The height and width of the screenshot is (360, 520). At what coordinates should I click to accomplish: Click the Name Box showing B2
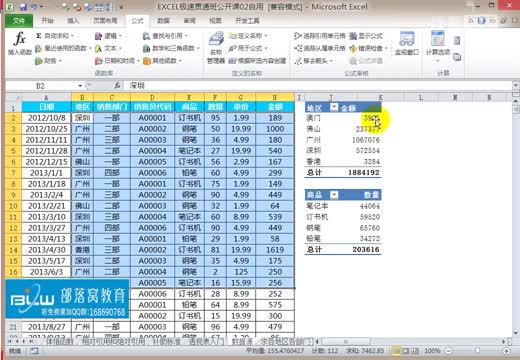[40, 86]
